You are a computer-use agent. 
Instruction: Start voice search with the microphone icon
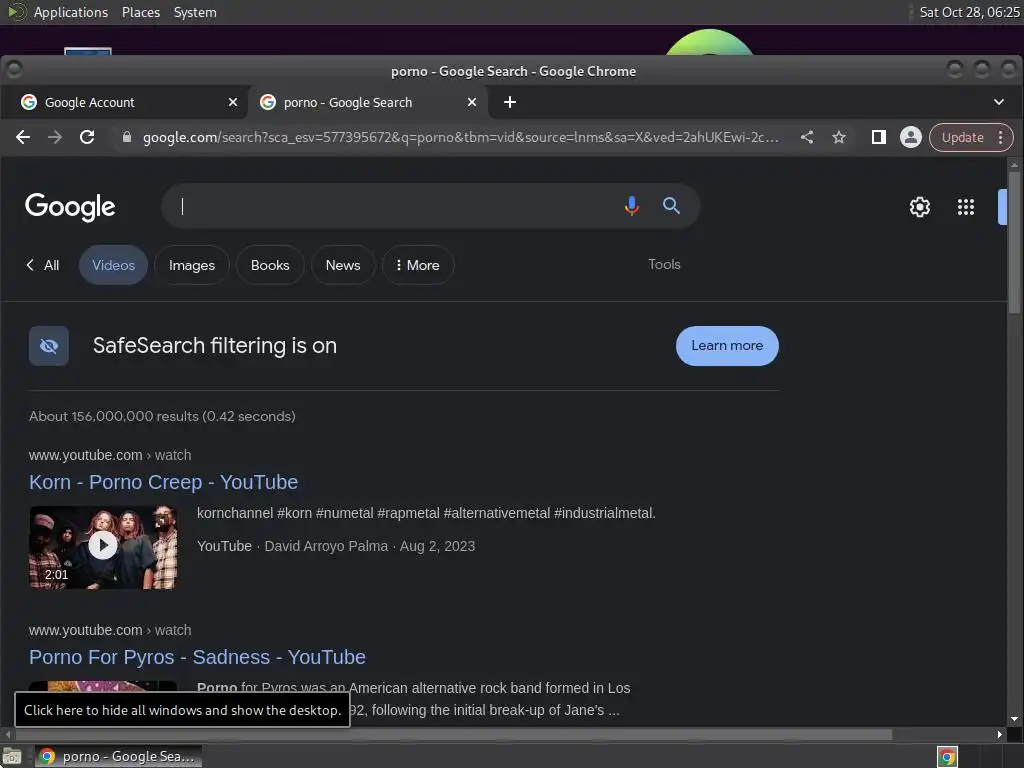(x=632, y=206)
